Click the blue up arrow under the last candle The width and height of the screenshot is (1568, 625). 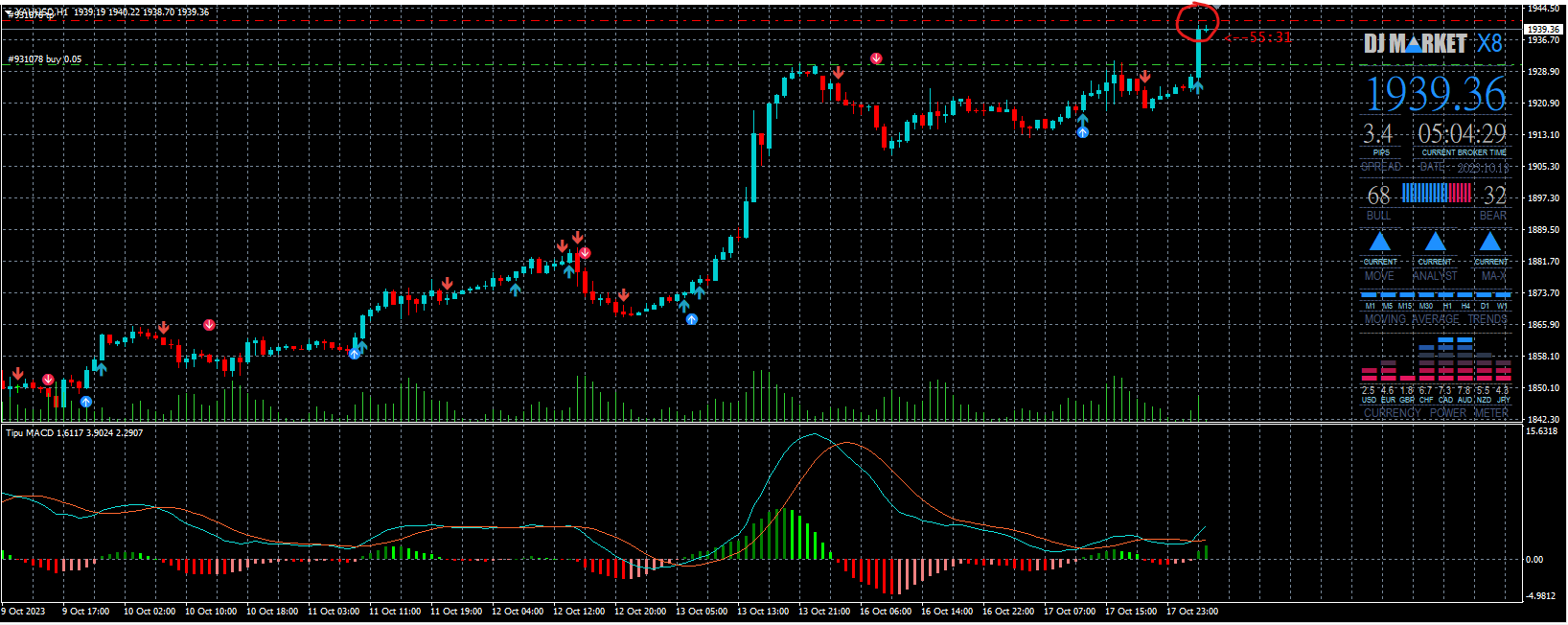pyautogui.click(x=1197, y=87)
